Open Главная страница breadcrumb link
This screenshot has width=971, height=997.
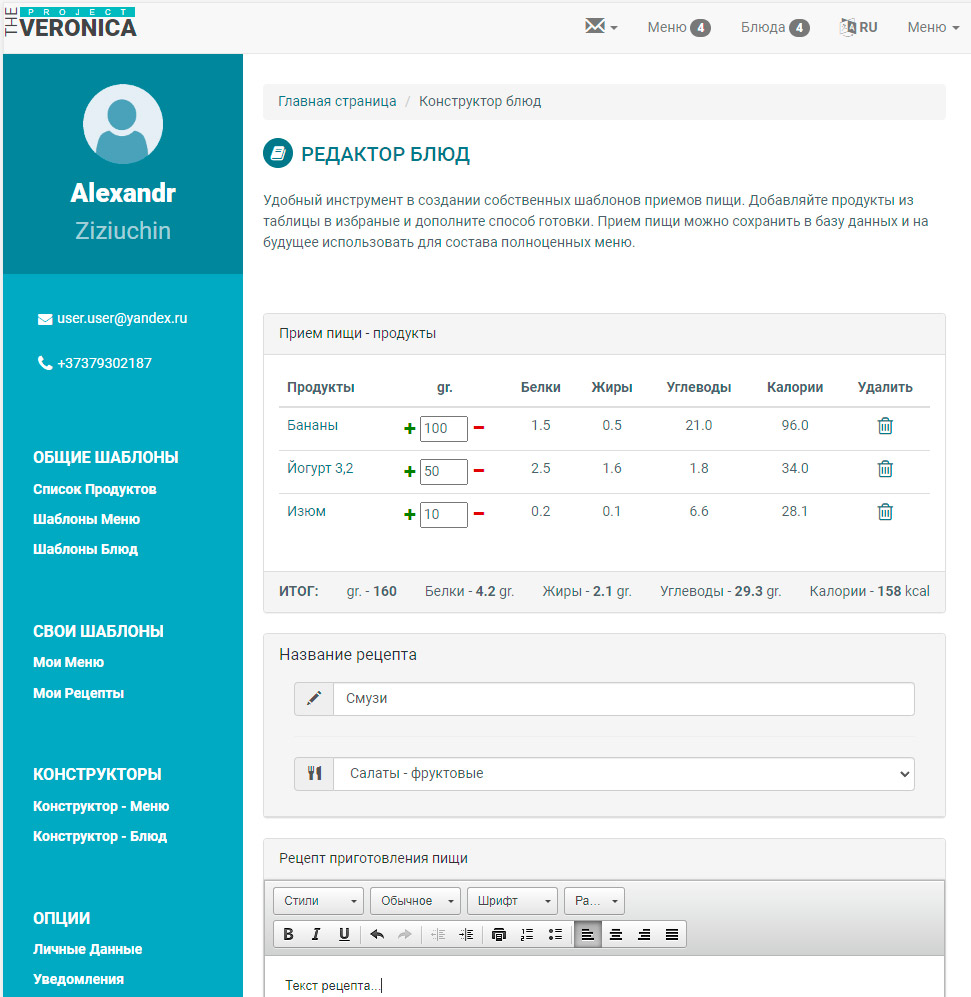coord(337,102)
